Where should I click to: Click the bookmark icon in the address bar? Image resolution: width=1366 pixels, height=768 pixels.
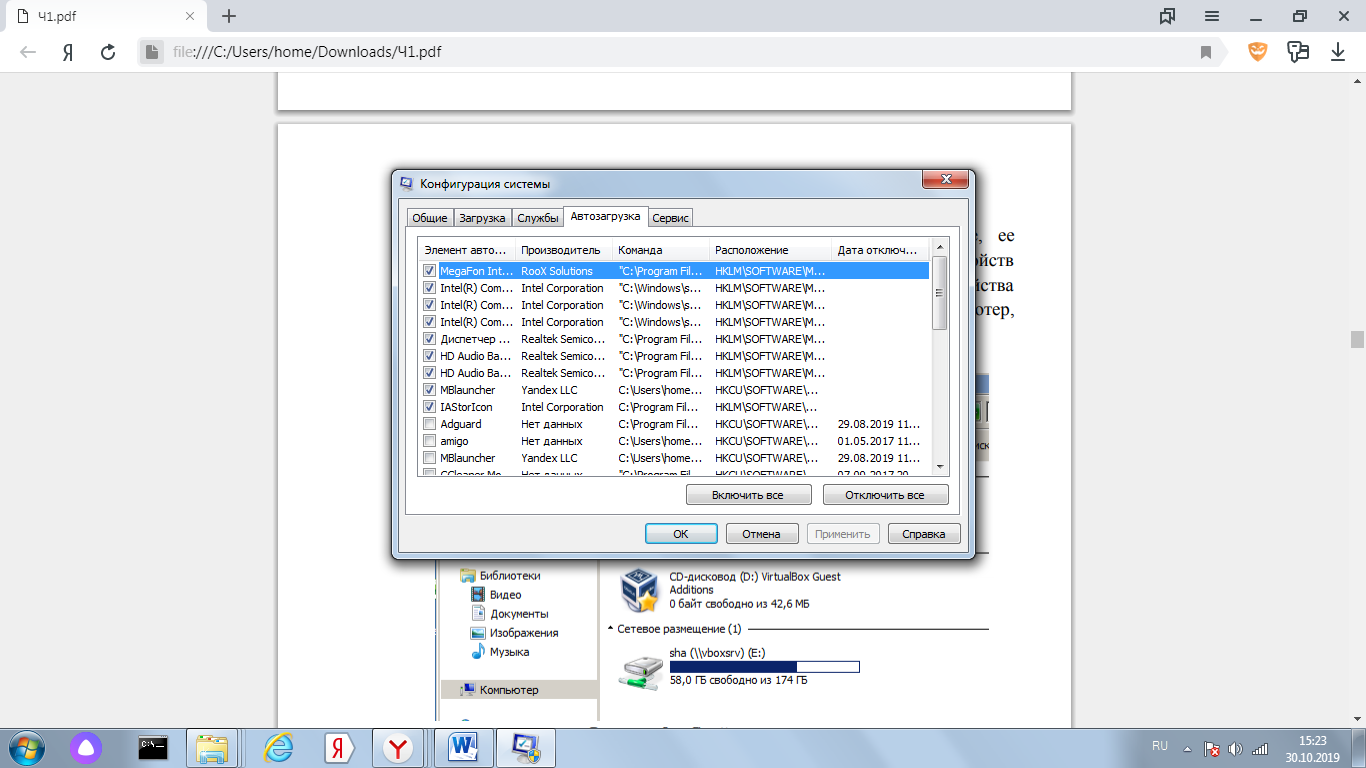[1207, 52]
